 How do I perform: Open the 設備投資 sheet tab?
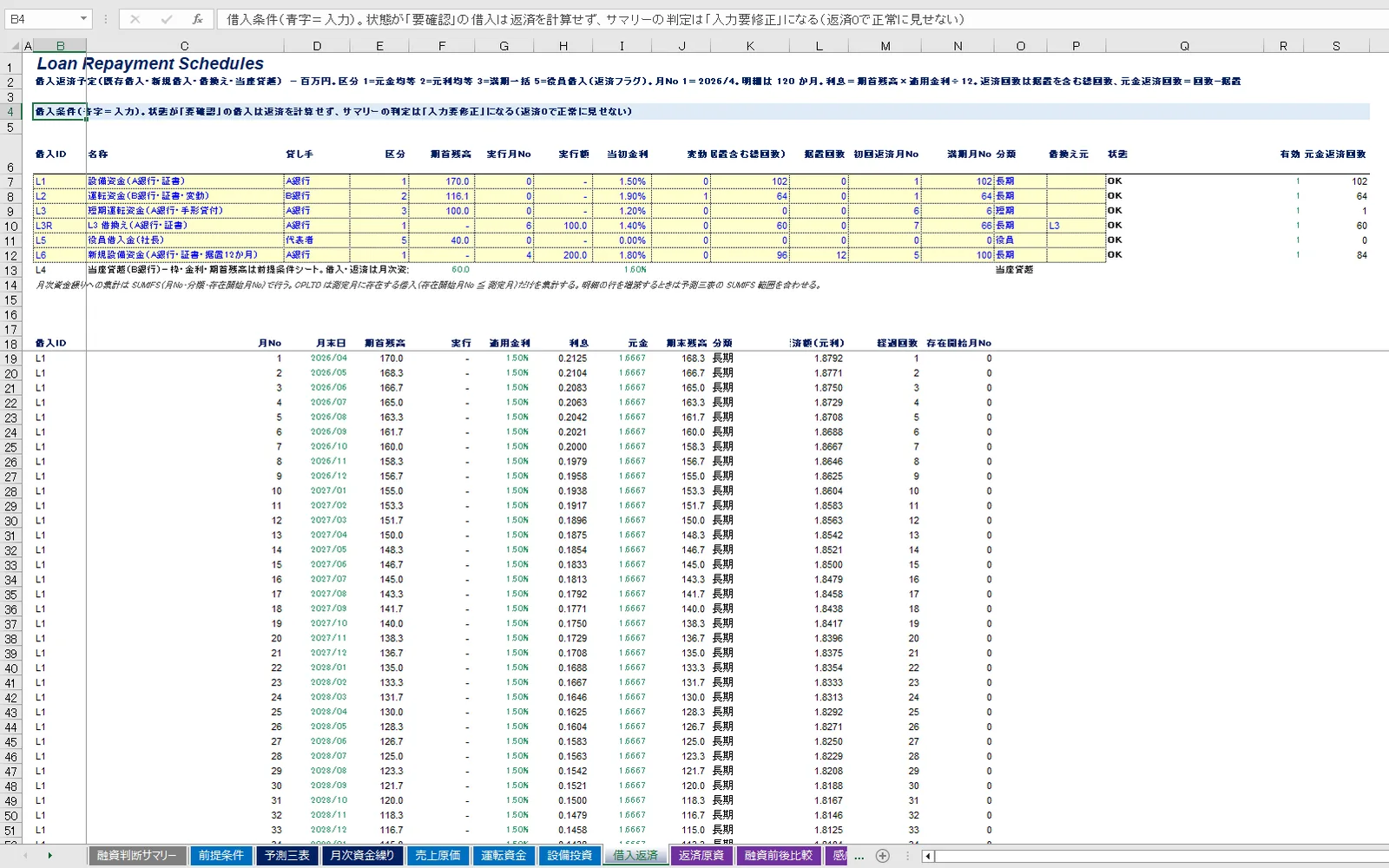[569, 856]
